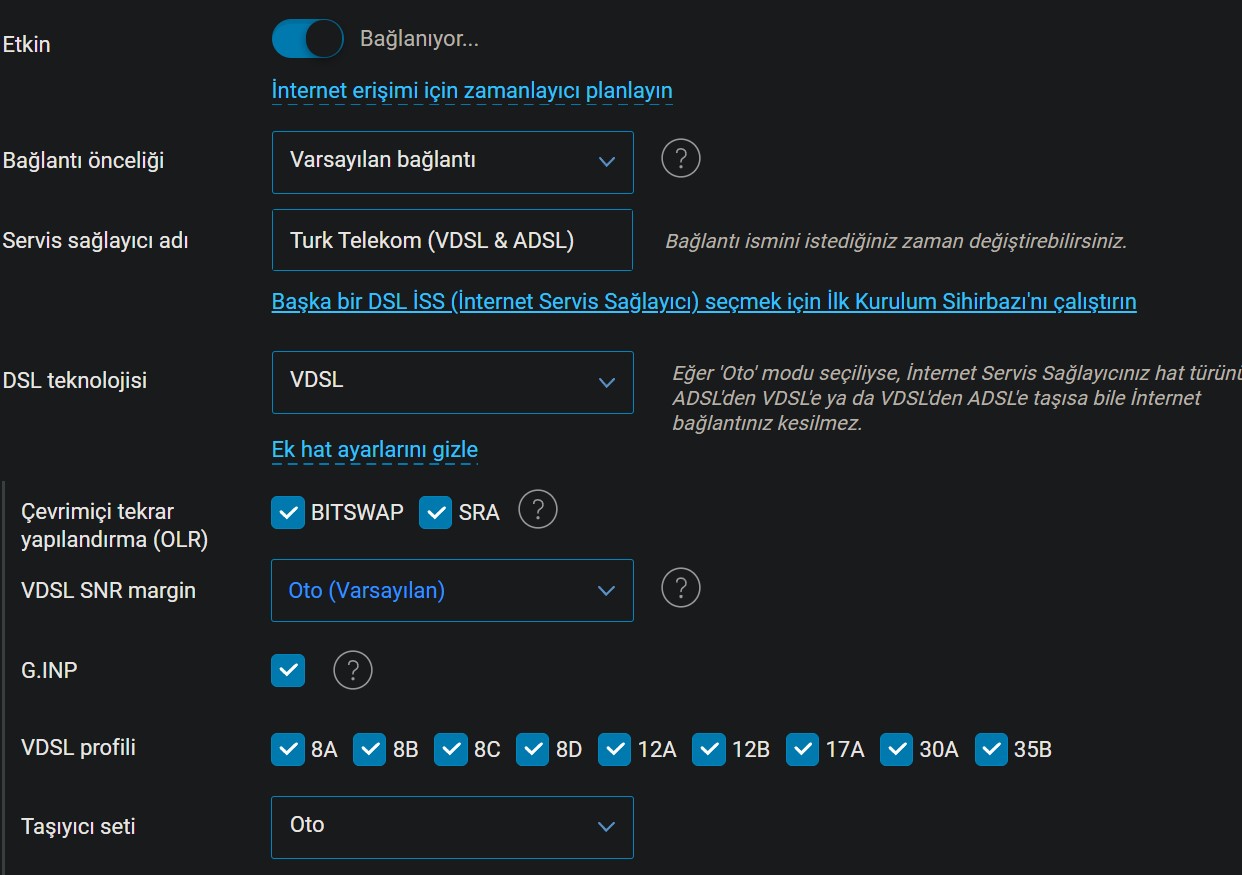Viewport: 1242px width, 875px height.
Task: Click help icon beside VDSL SNR margin
Action: coord(681,587)
